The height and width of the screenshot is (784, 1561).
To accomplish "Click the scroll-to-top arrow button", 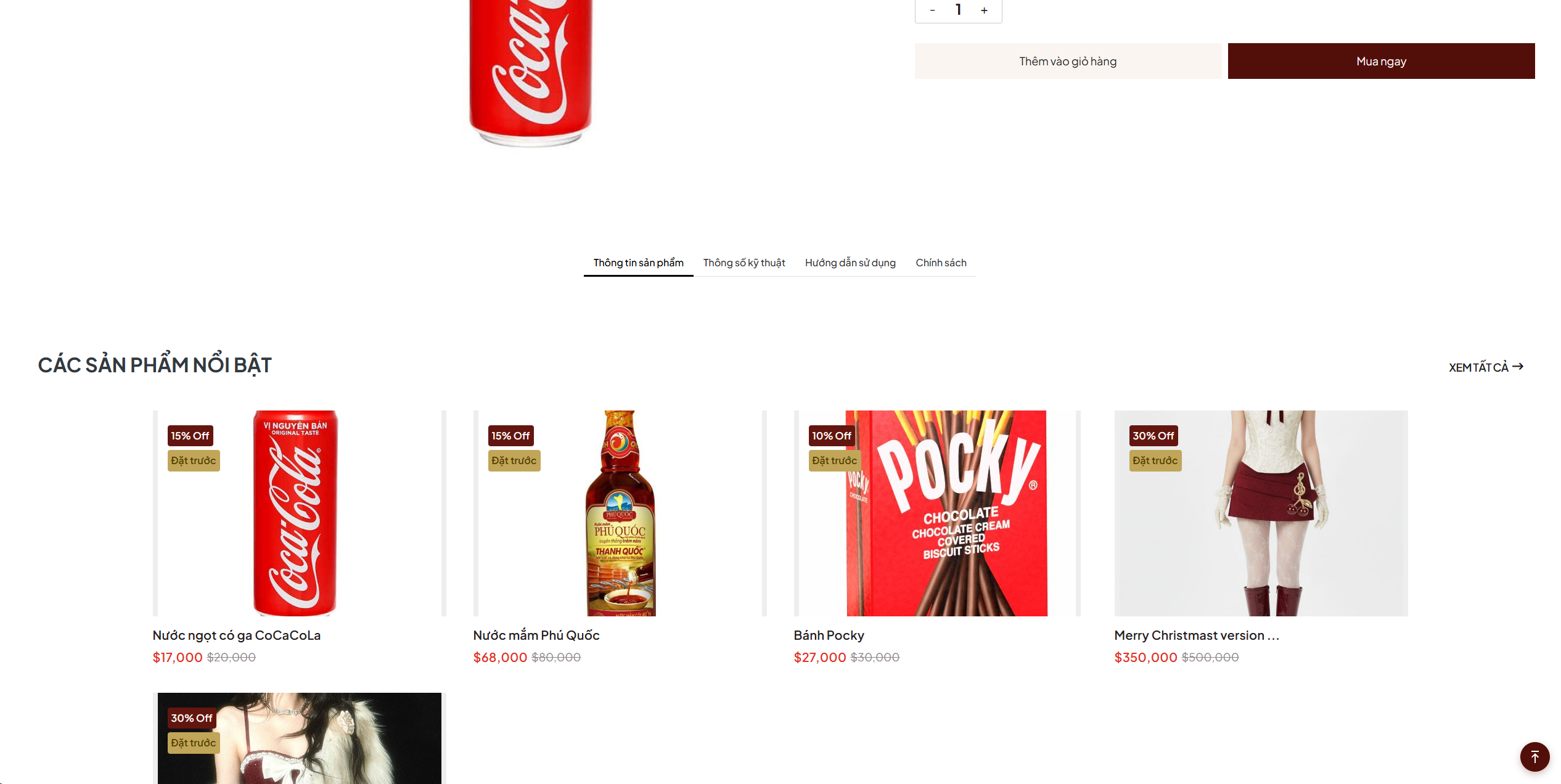I will [1534, 756].
